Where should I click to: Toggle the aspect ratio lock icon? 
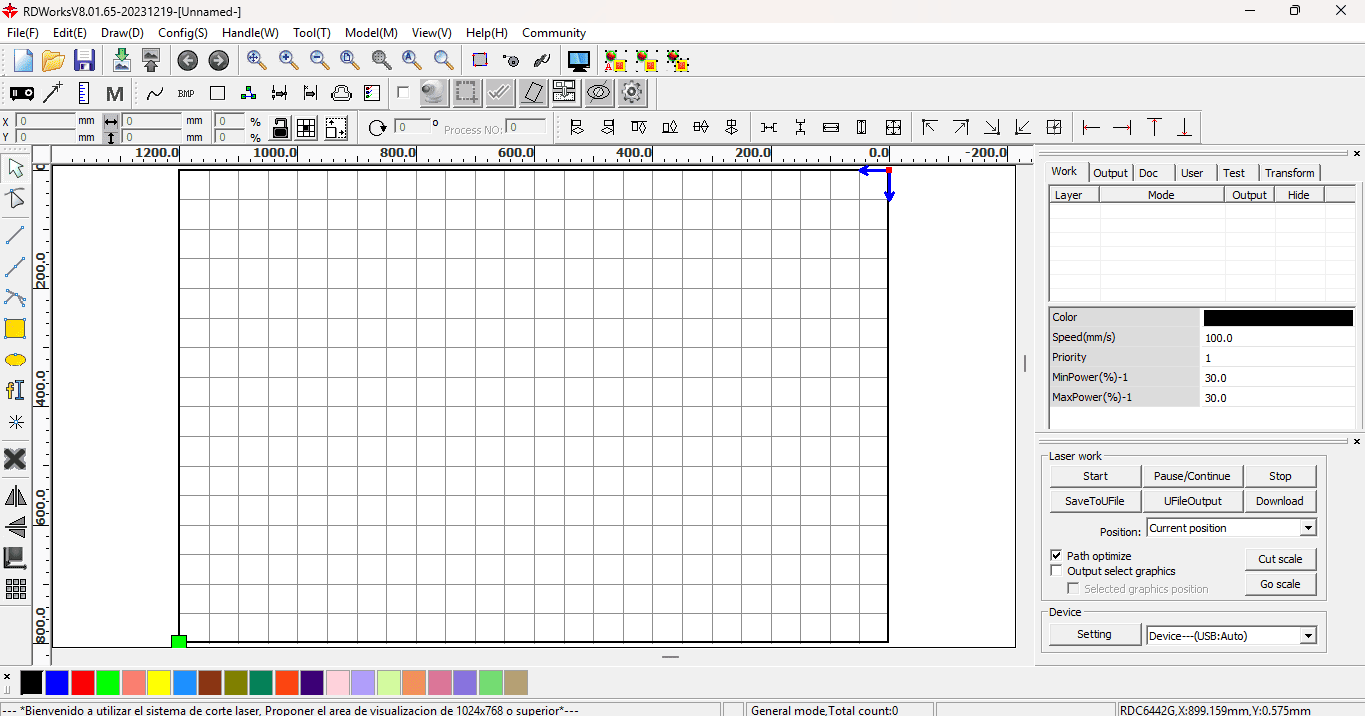click(x=281, y=128)
